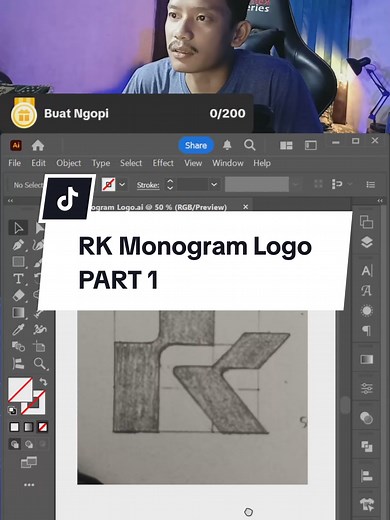Open the File menu
The width and height of the screenshot is (390, 520).
(x=14, y=163)
